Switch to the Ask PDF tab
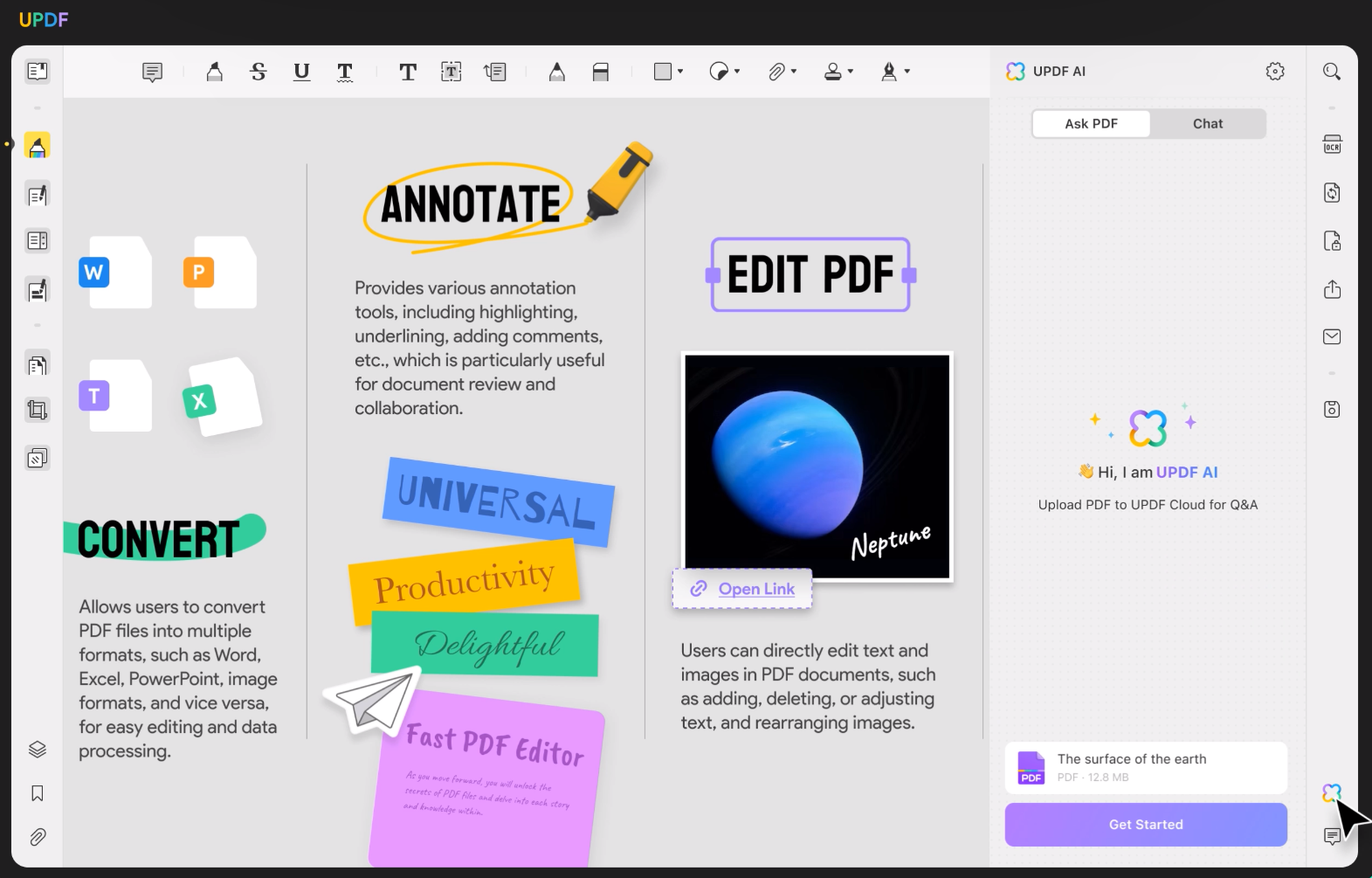Image resolution: width=1372 pixels, height=878 pixels. coord(1091,124)
